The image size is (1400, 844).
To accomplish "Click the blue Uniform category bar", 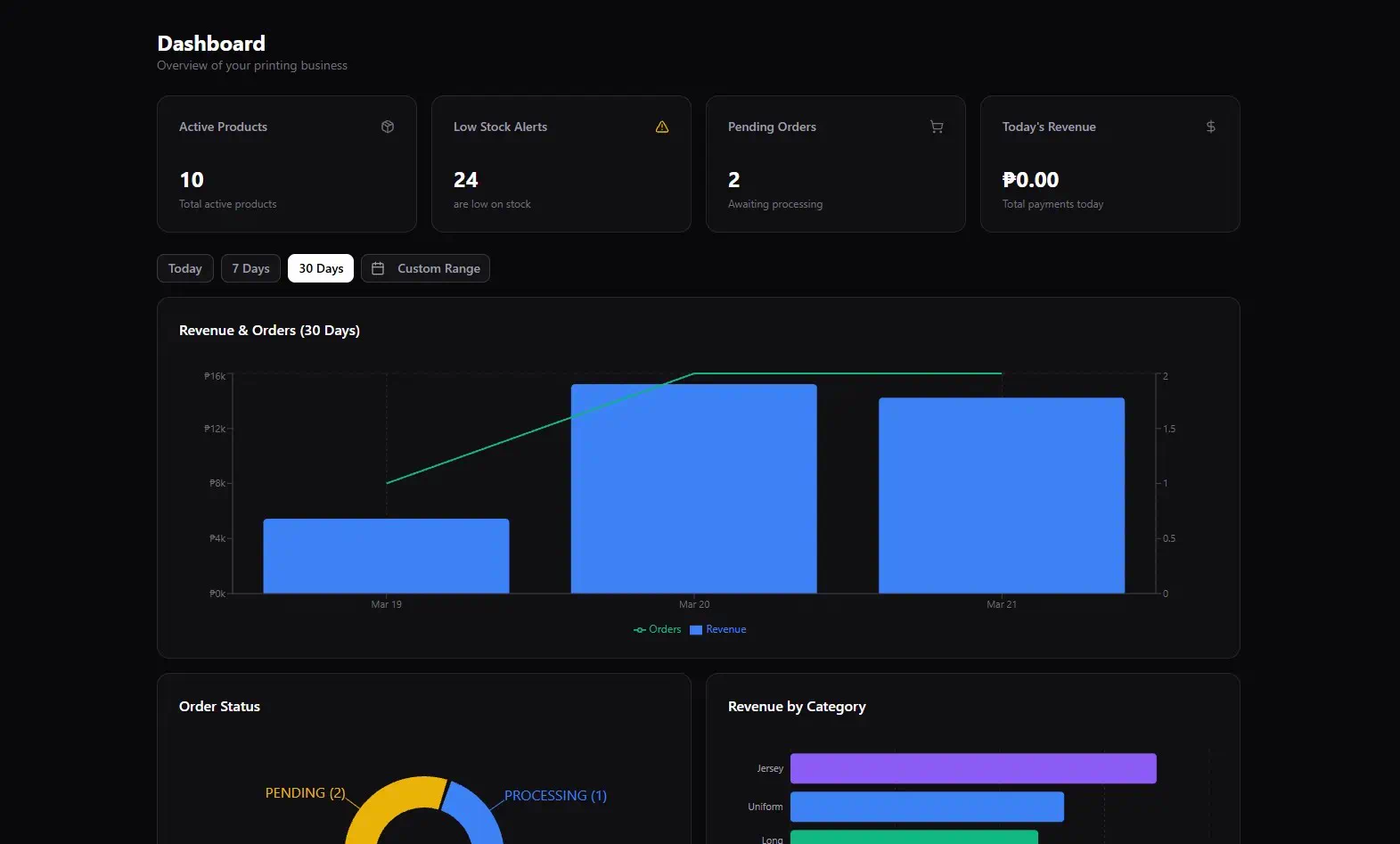I will click(x=927, y=807).
